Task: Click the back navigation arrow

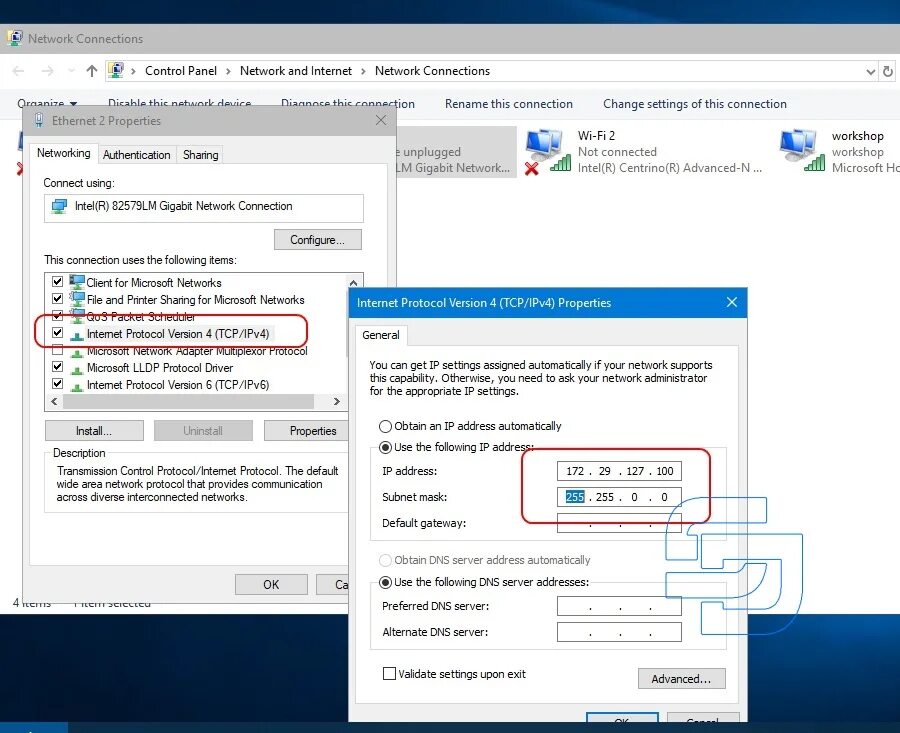Action: 17,70
